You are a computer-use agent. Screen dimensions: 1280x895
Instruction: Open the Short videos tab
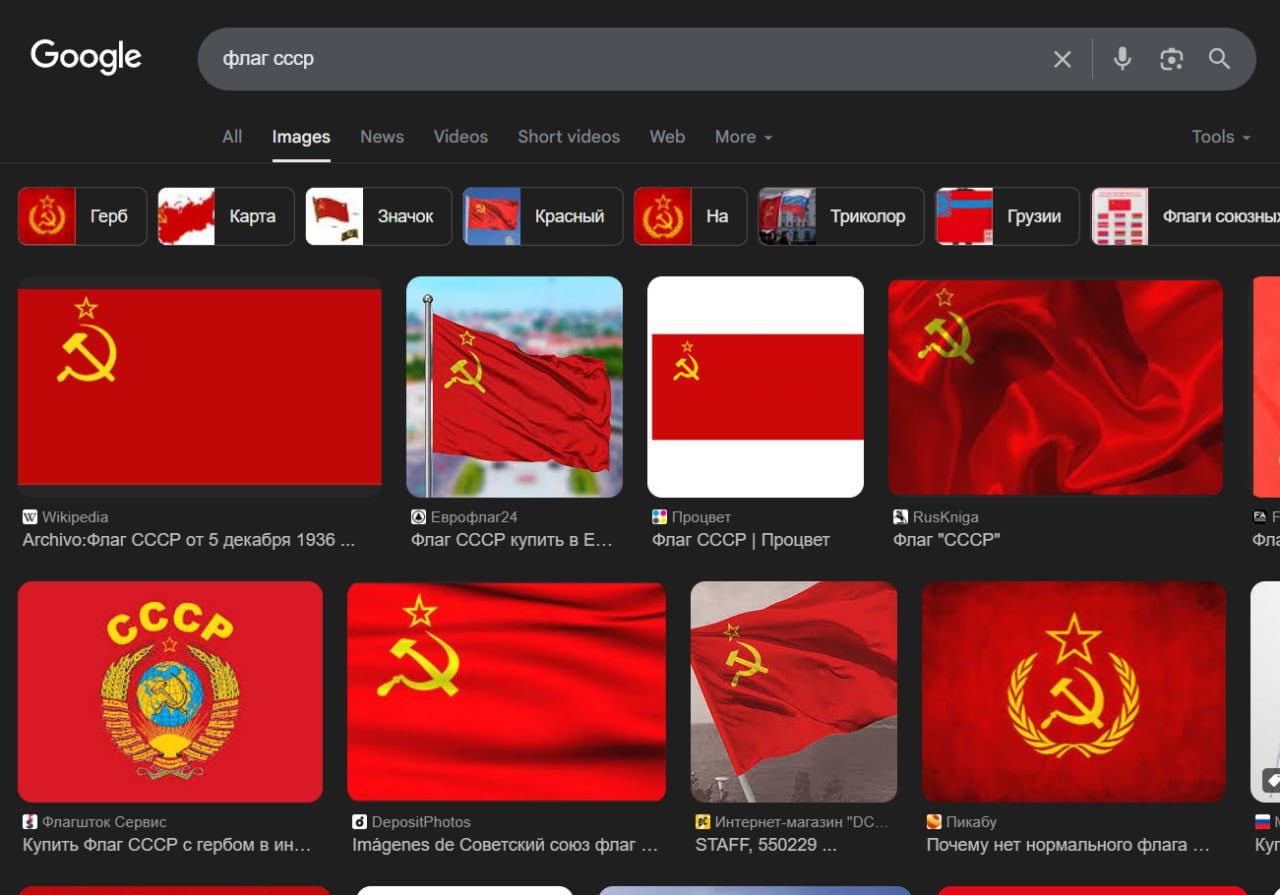[x=568, y=137]
